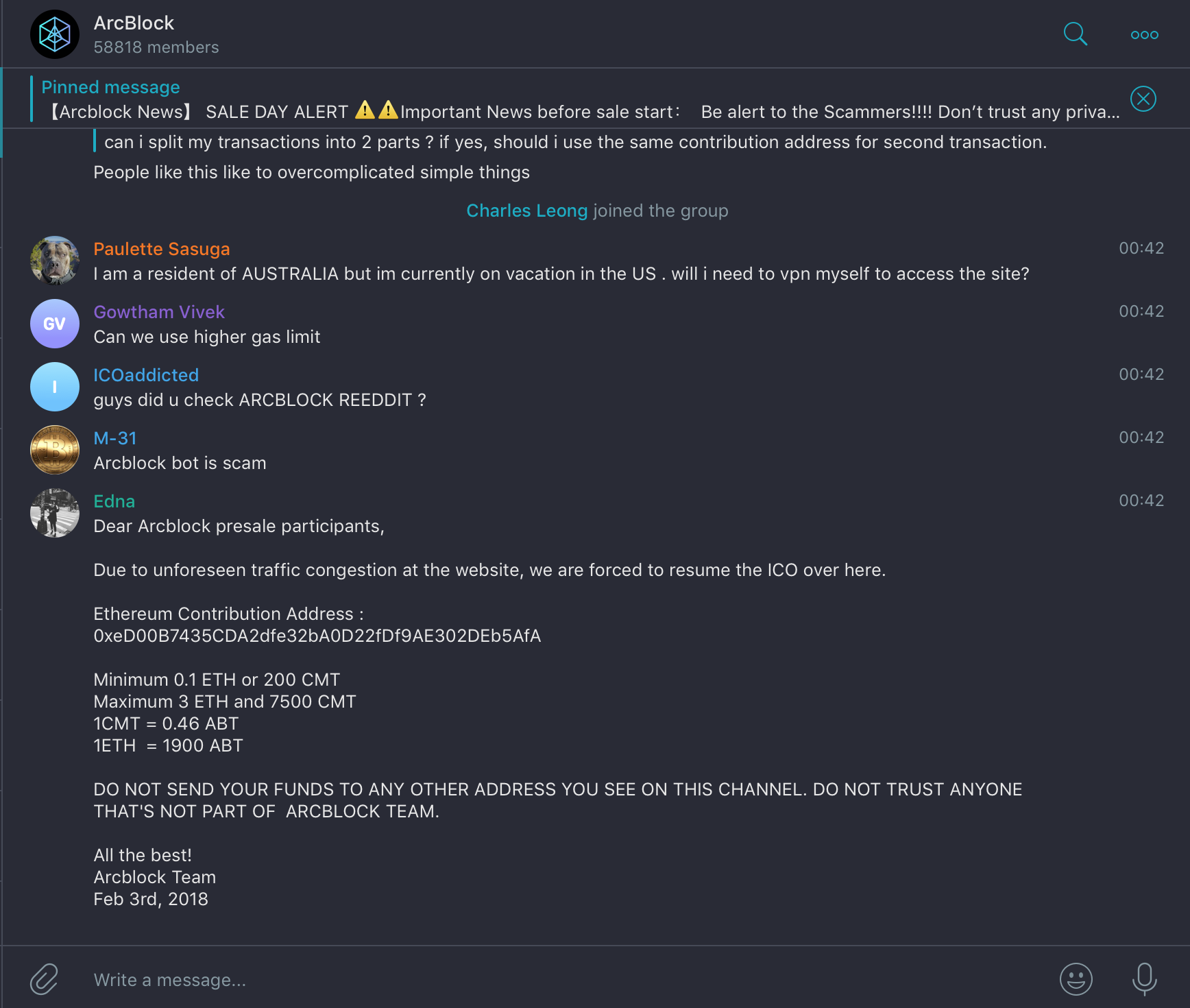Select the ArcBlock group title

click(134, 23)
